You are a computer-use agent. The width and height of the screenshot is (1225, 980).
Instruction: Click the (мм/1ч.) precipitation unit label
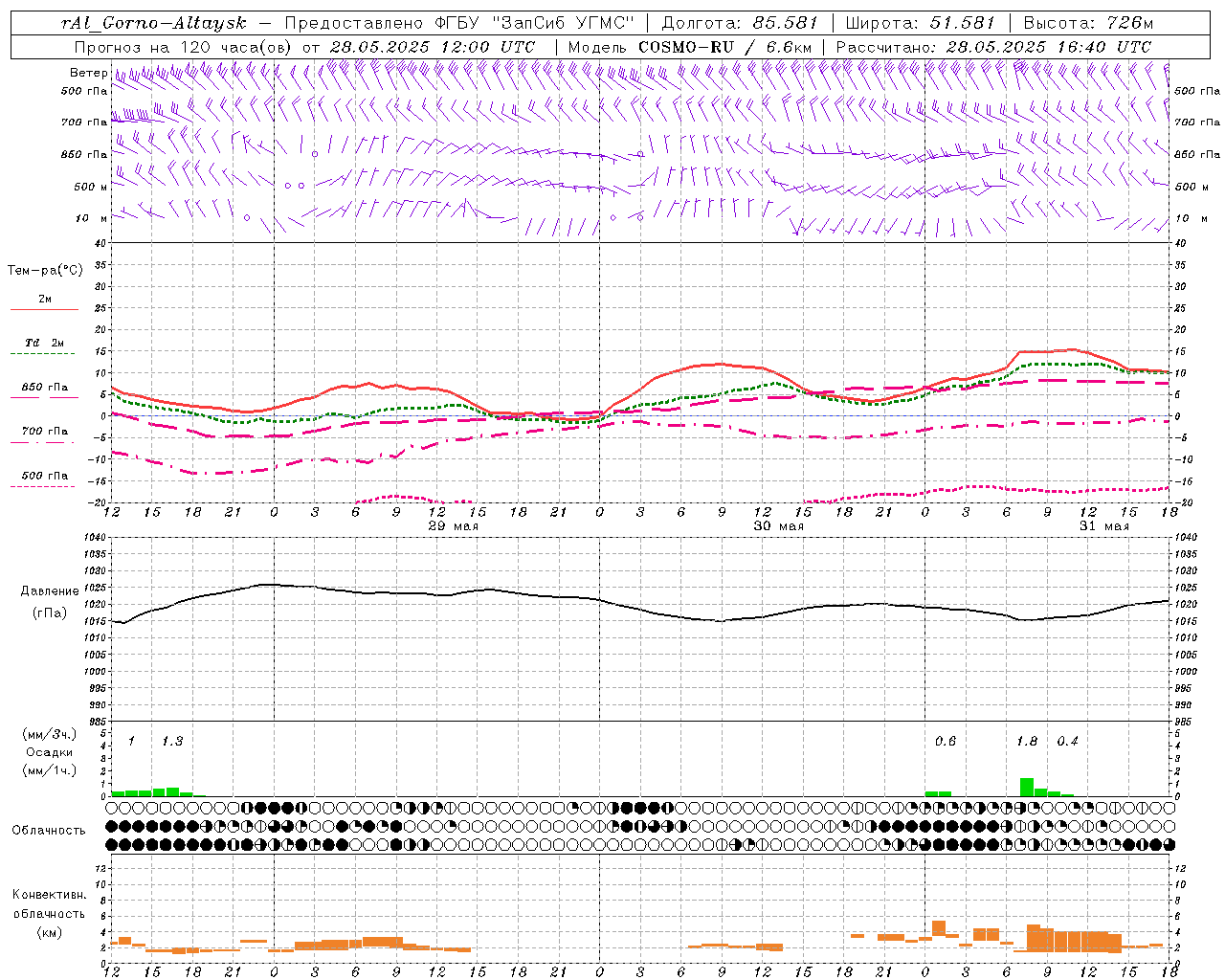[x=49, y=770]
